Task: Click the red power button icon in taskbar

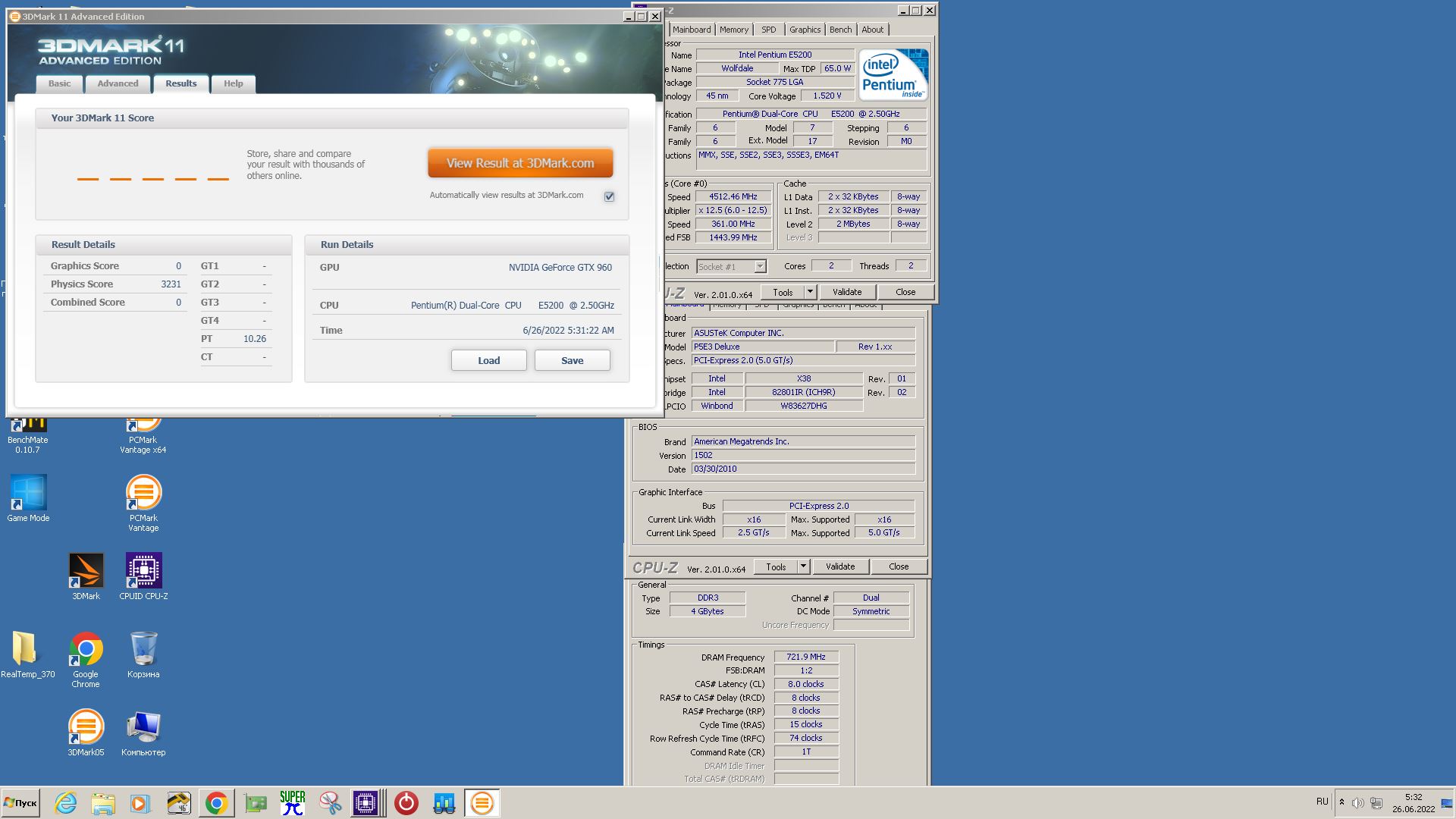Action: (x=406, y=803)
